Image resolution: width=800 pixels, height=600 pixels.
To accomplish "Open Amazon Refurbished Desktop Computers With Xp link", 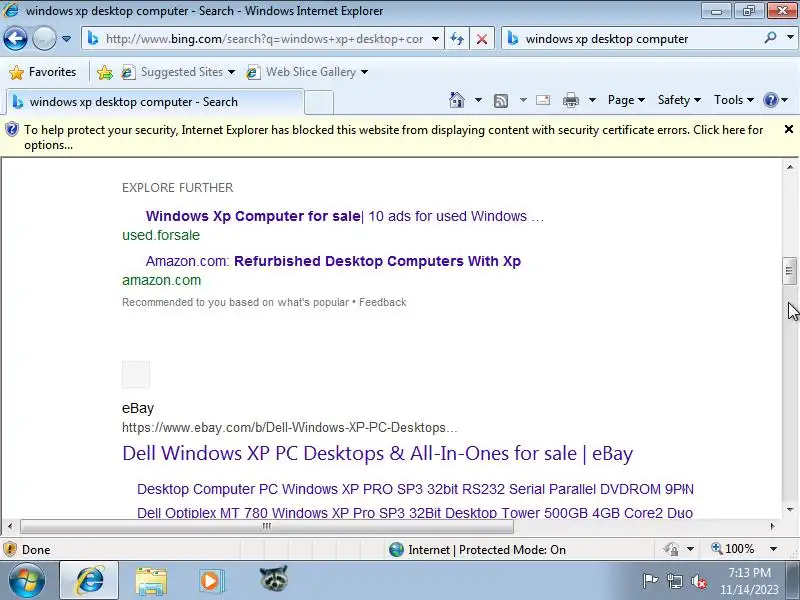I will (333, 261).
